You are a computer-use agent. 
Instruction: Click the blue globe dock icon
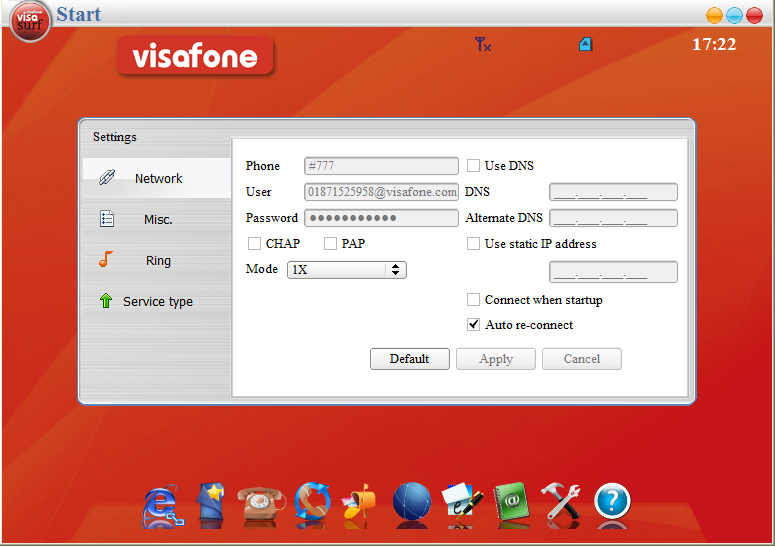411,504
